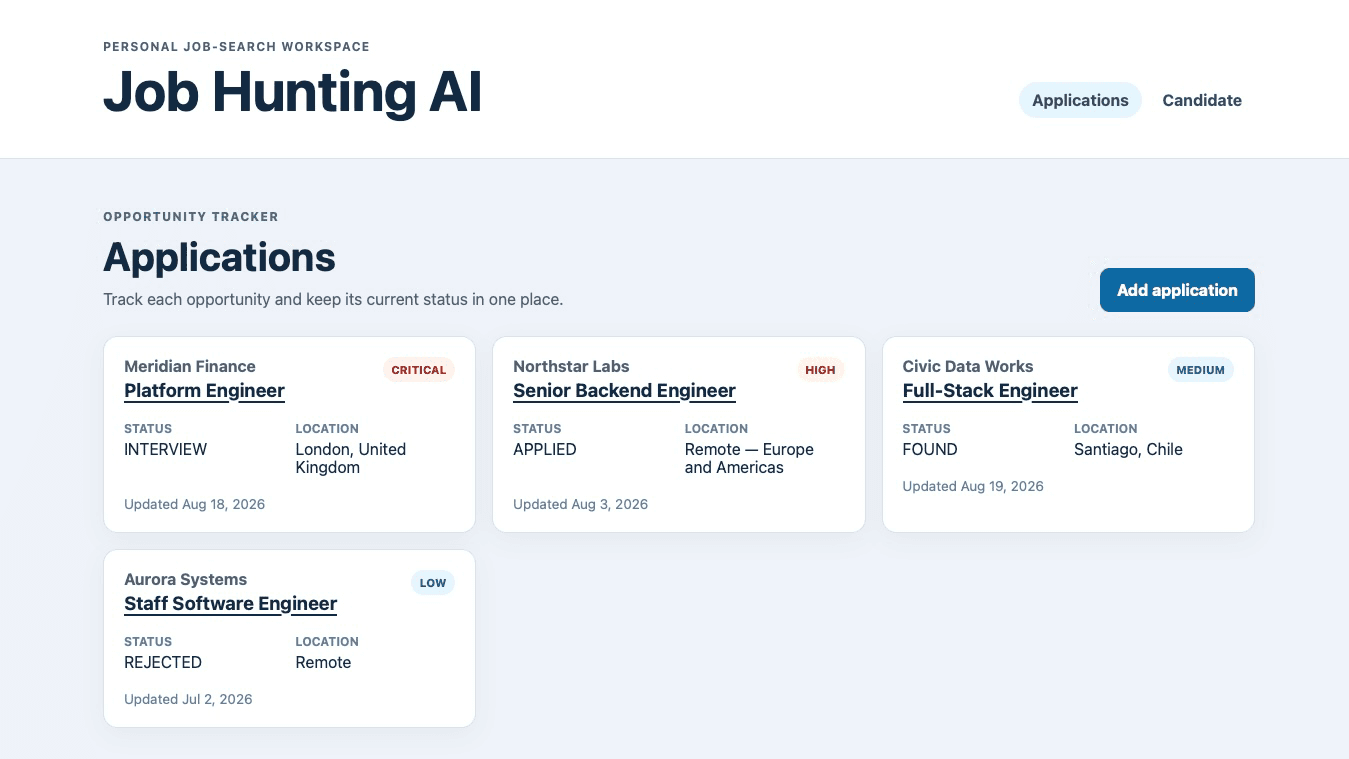Image resolution: width=1349 pixels, height=759 pixels.
Task: Click the Updated Jul 2, 2026 text
Action: (x=188, y=699)
